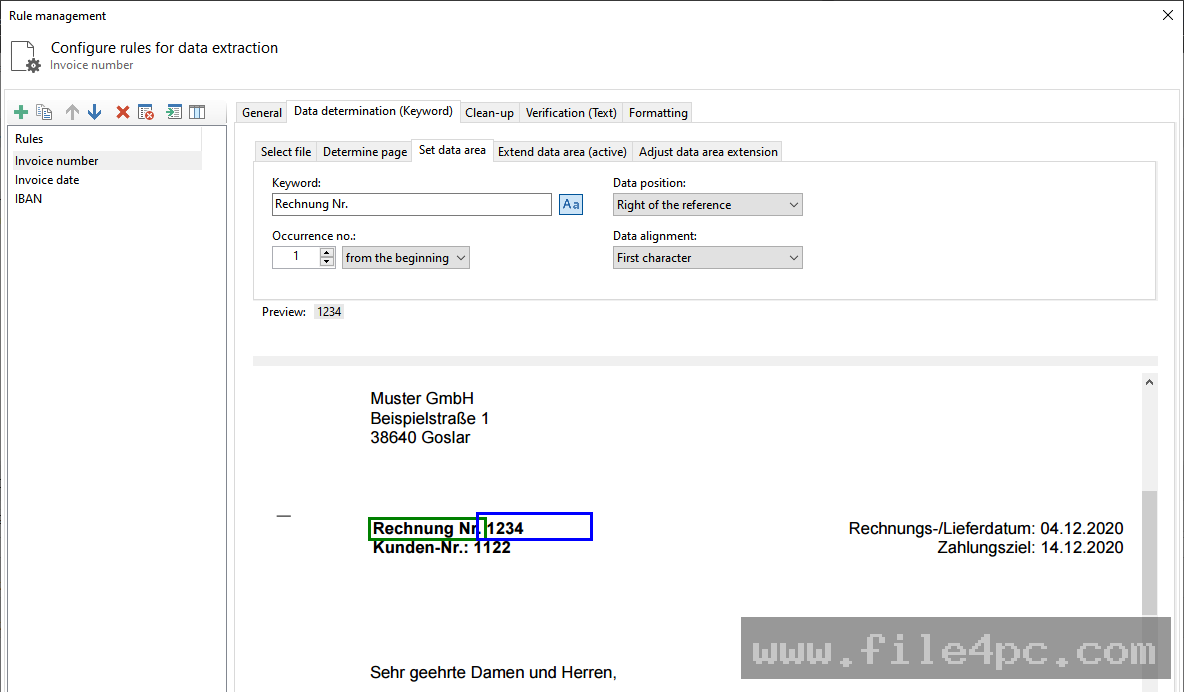
Task: Select the IBAN rule
Action: [x=106, y=199]
